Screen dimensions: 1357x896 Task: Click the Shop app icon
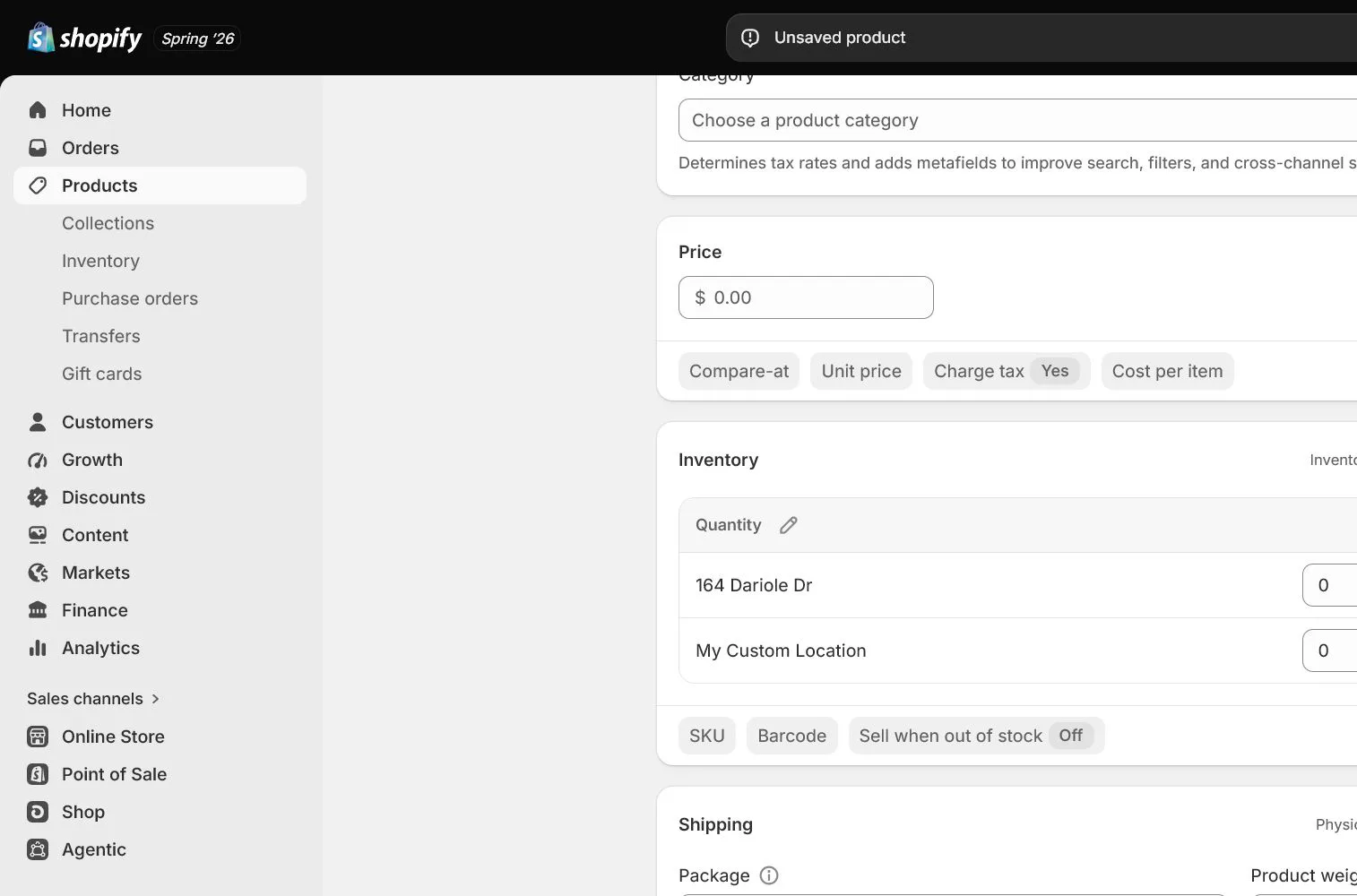click(x=38, y=812)
